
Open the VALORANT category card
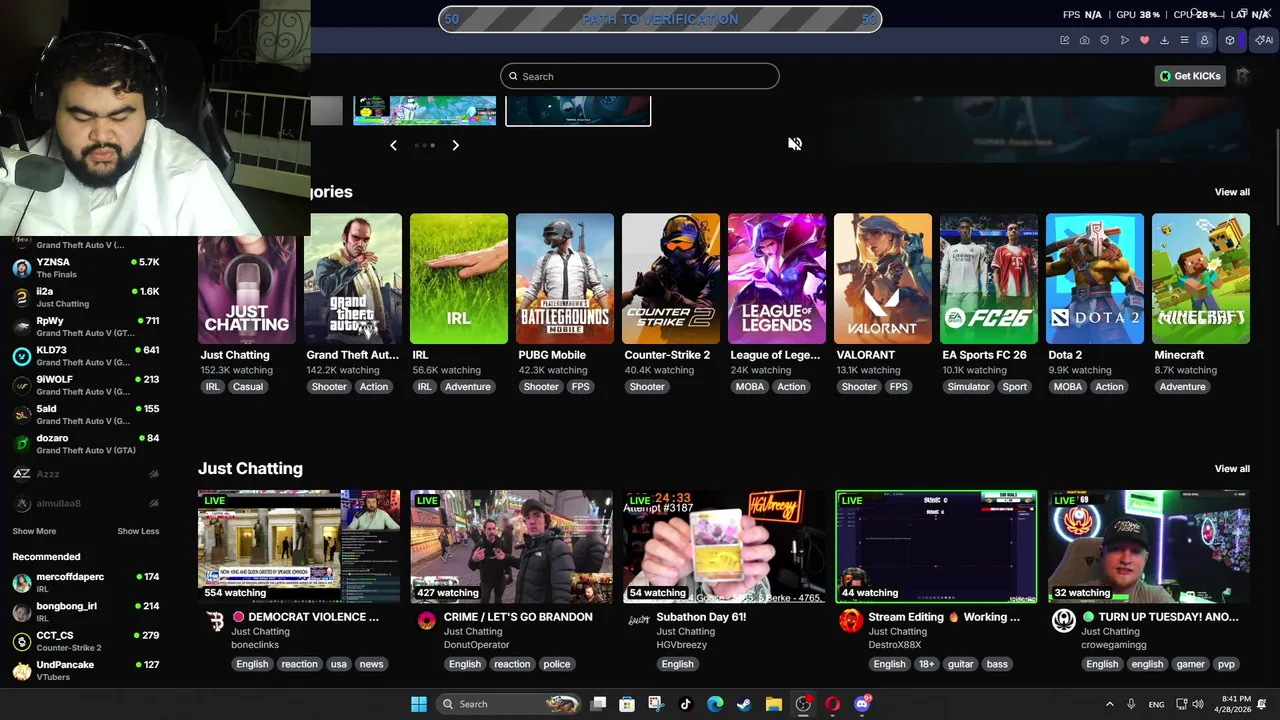point(883,279)
